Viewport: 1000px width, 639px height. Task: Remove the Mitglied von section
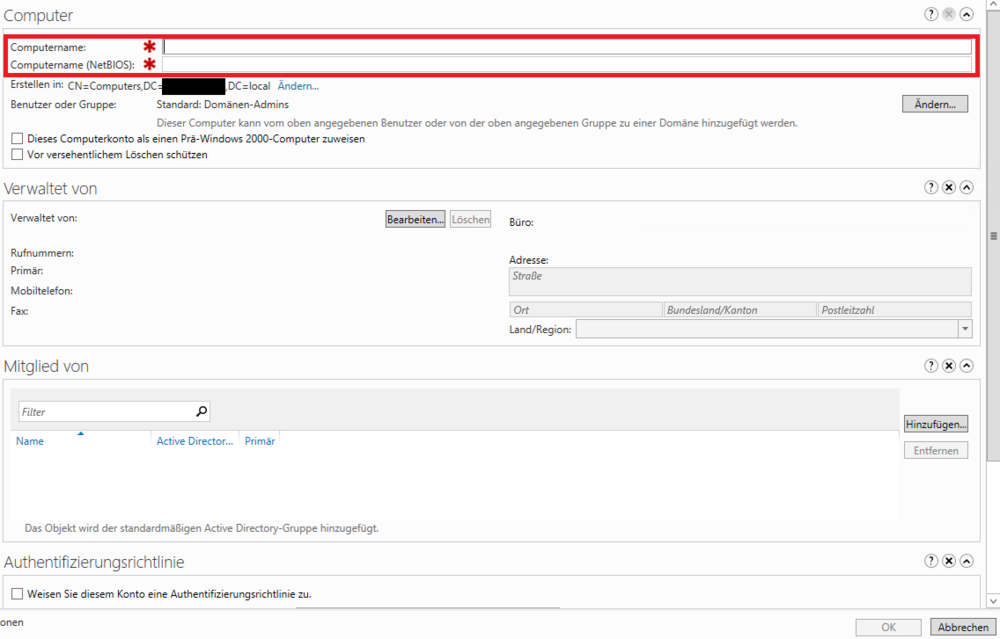tap(949, 366)
